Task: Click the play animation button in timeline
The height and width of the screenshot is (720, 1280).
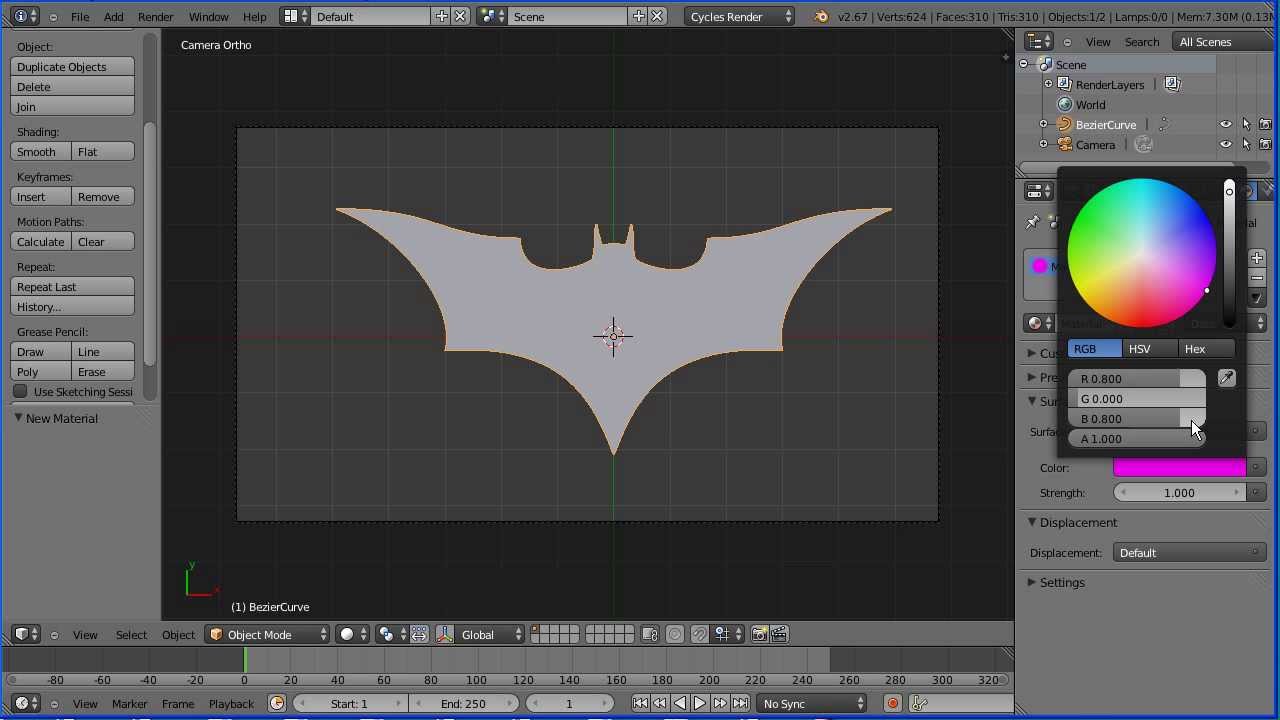Action: 700,704
